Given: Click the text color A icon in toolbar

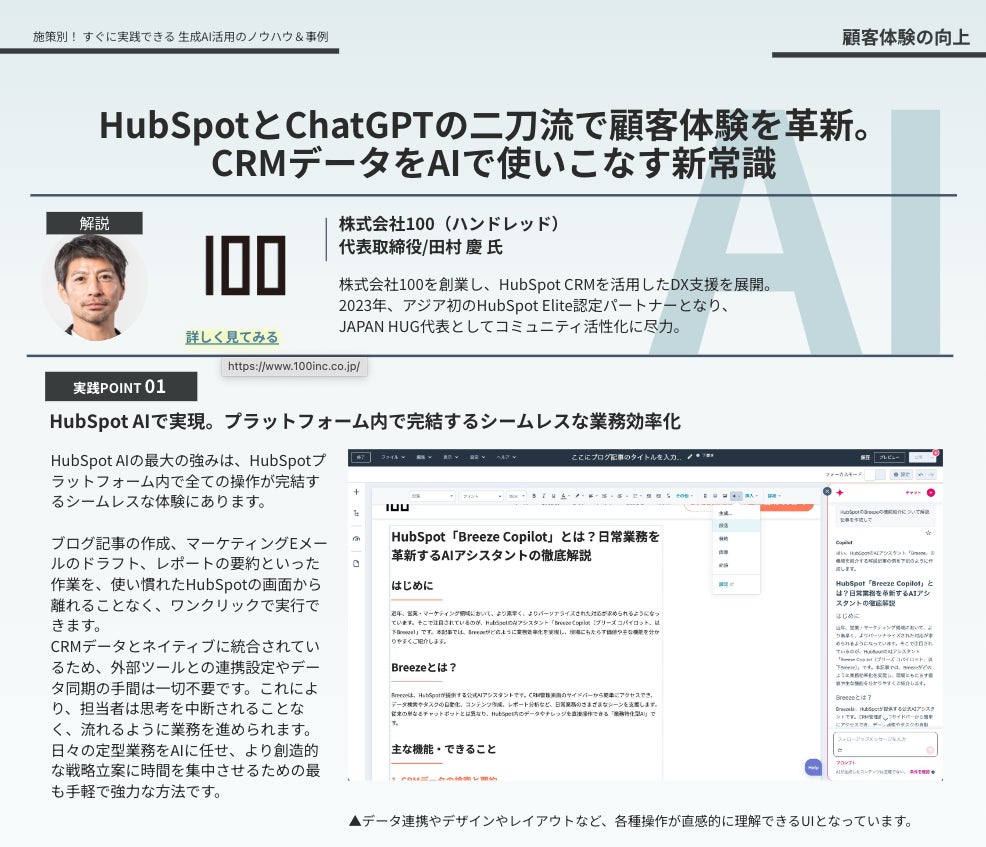Looking at the screenshot, I should click(x=563, y=496).
